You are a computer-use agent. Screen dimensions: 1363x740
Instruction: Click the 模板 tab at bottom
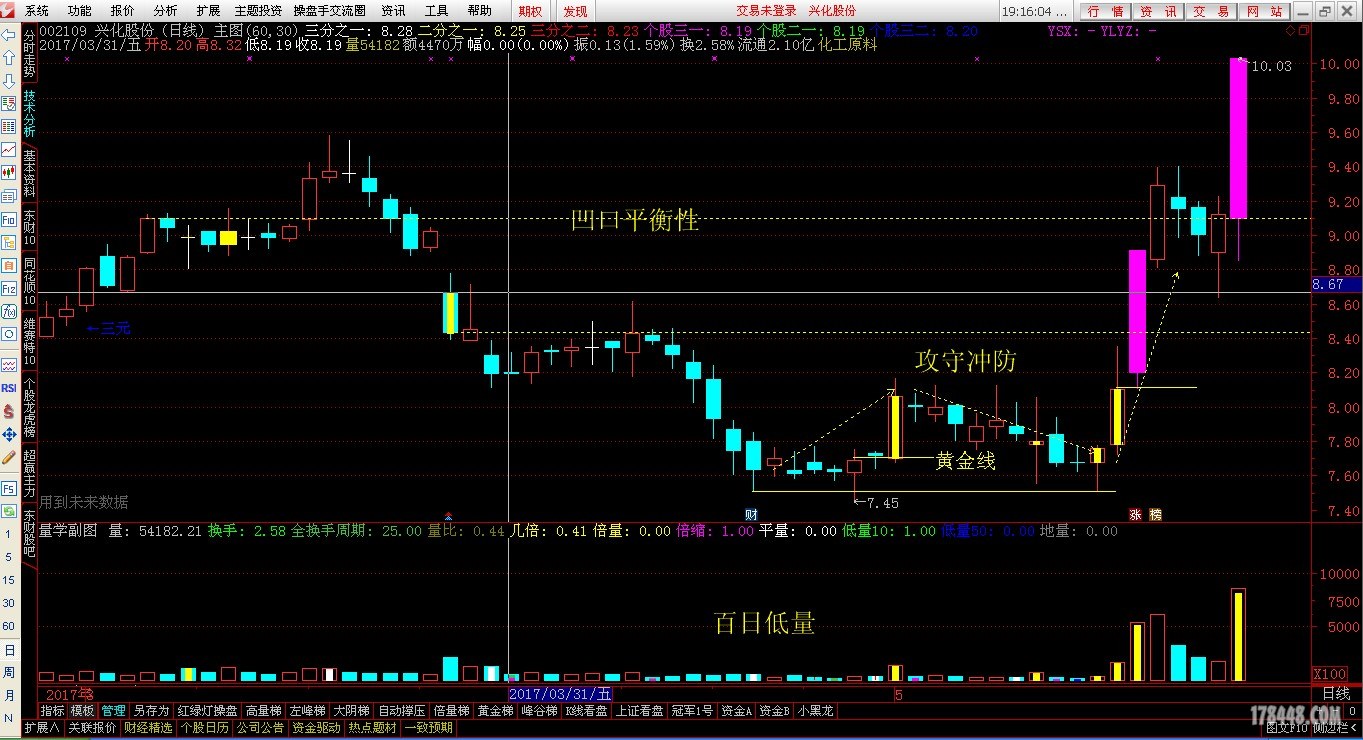coord(82,711)
